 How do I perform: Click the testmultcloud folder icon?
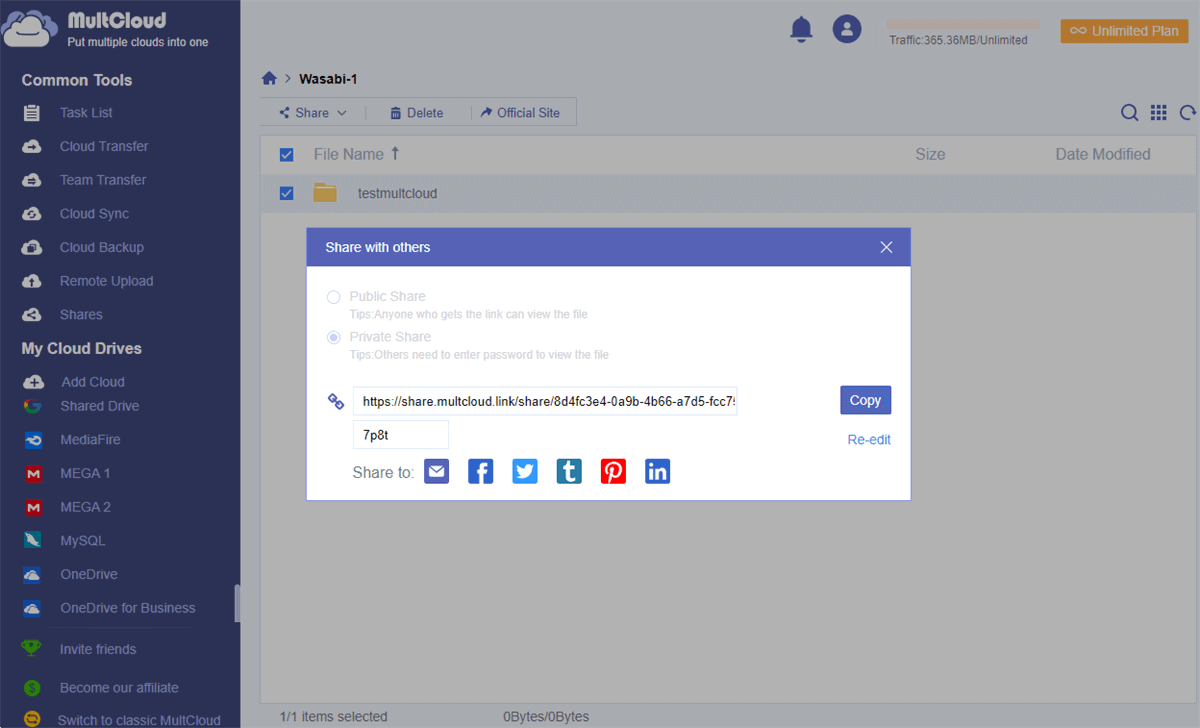click(325, 193)
